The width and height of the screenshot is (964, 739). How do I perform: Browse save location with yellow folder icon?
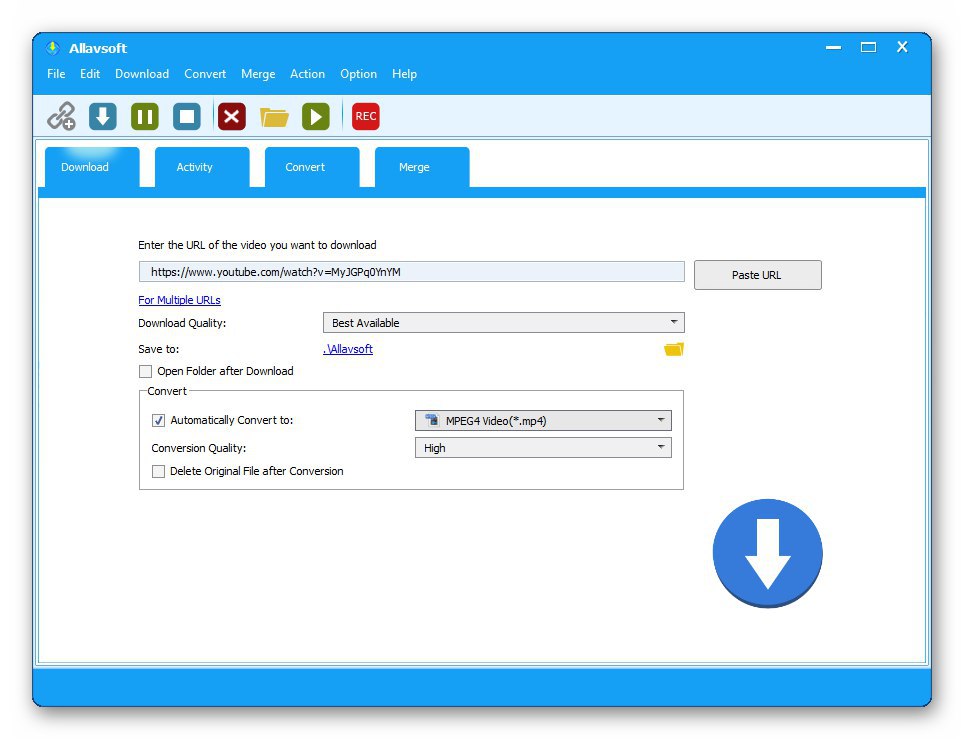[x=674, y=349]
